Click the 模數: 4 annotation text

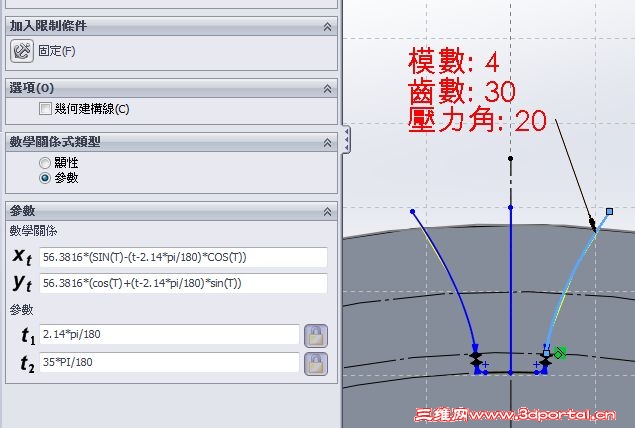[454, 62]
